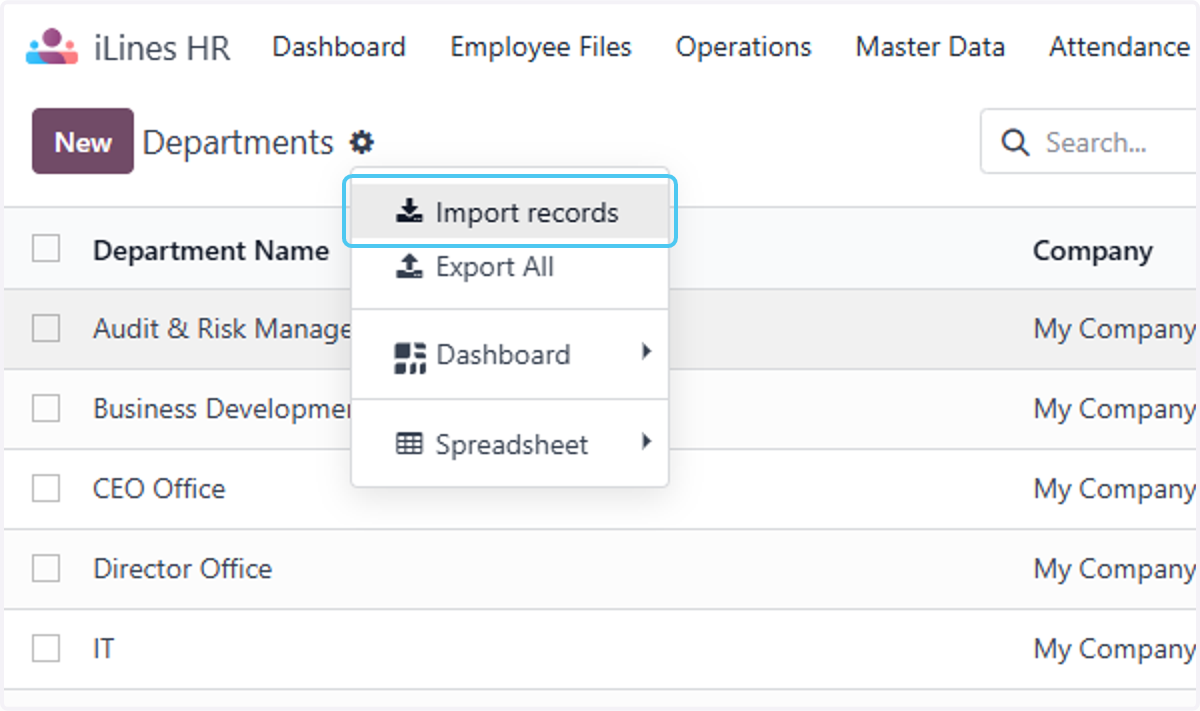1200x711 pixels.
Task: Click My Company in the CEO Office row
Action: point(1114,489)
